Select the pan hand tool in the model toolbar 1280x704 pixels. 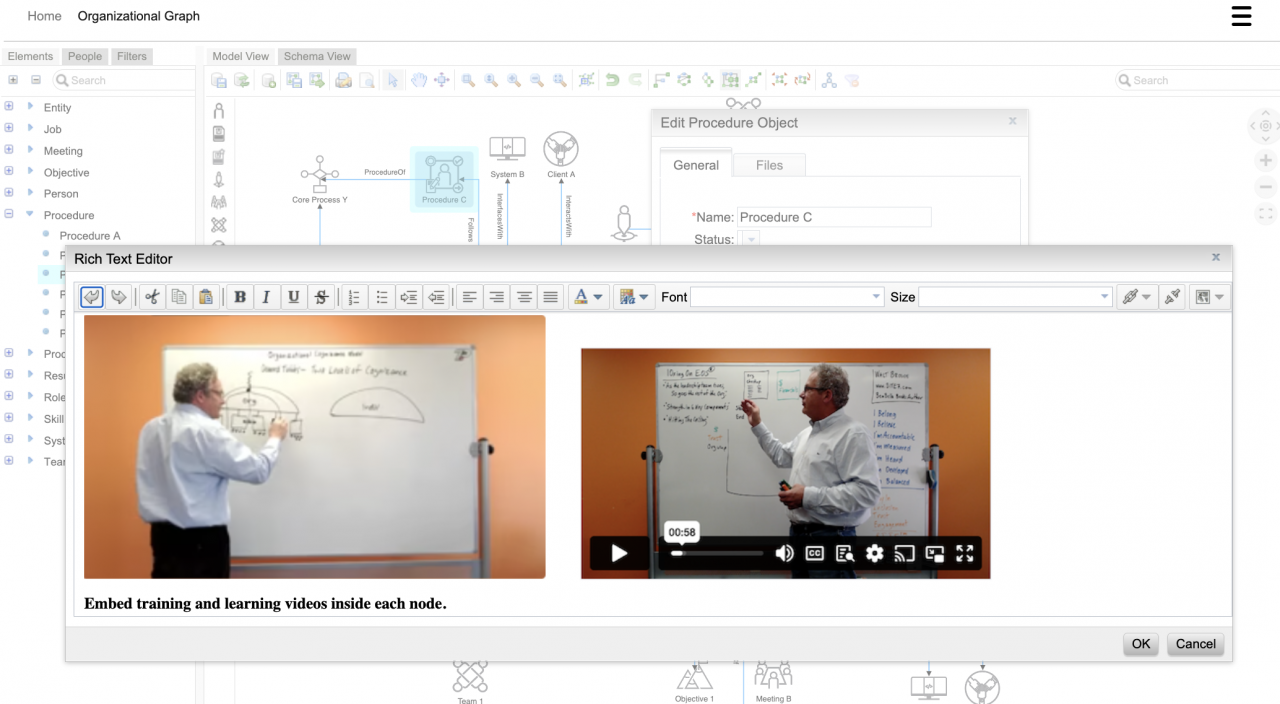pyautogui.click(x=418, y=80)
